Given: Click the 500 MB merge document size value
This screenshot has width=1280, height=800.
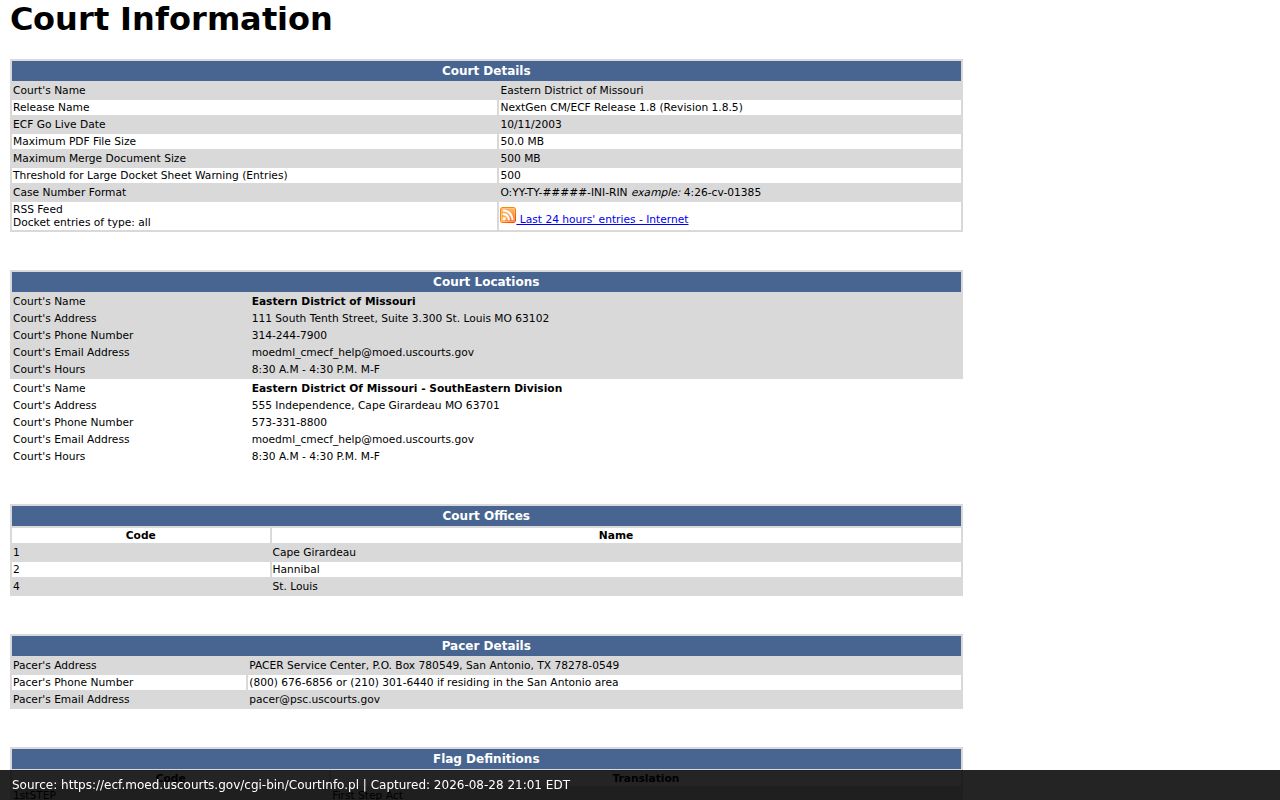Looking at the screenshot, I should (x=520, y=158).
